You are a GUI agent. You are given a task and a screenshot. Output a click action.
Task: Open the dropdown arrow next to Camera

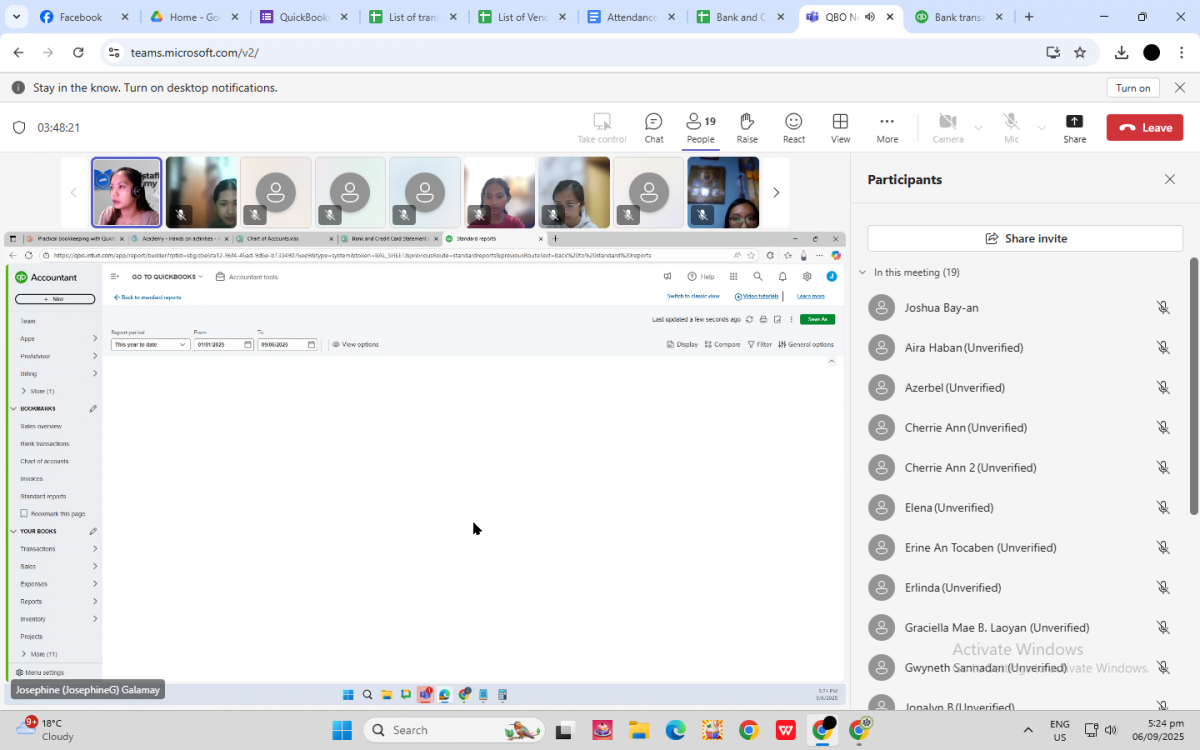(x=978, y=128)
